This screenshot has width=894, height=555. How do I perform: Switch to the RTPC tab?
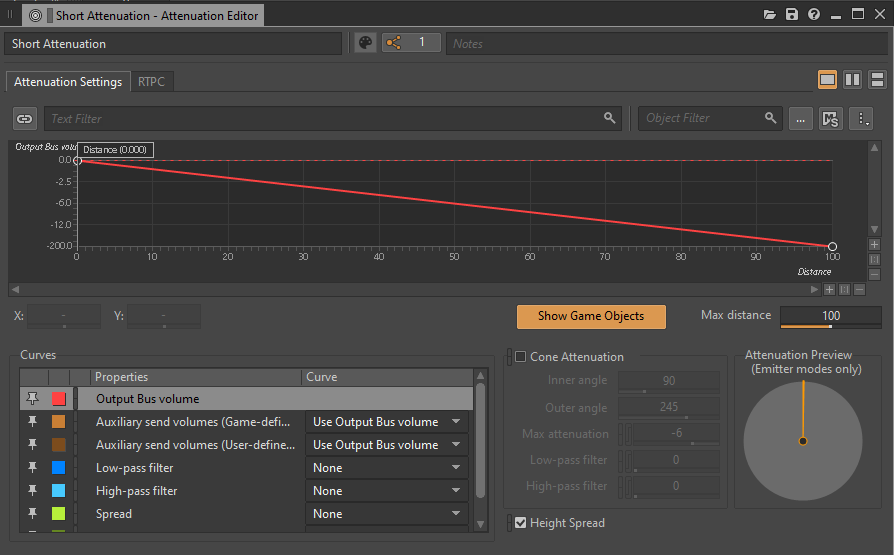tap(151, 82)
